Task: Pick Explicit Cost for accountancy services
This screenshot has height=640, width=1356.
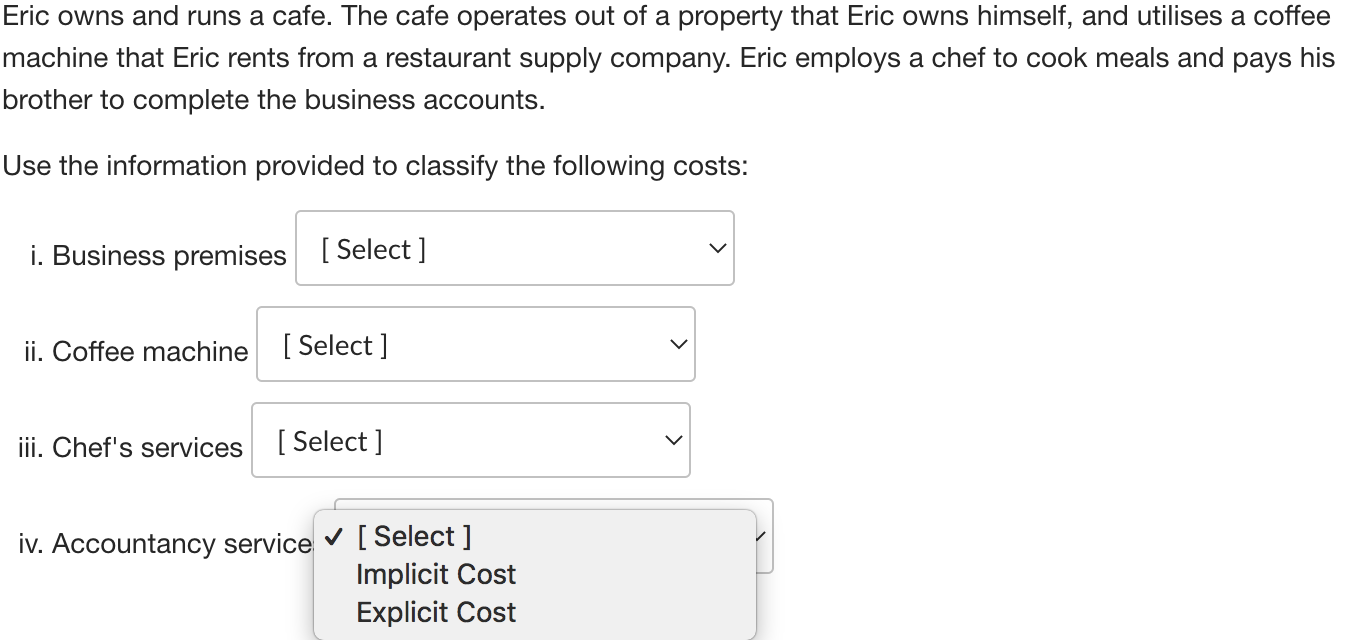Action: [x=436, y=611]
